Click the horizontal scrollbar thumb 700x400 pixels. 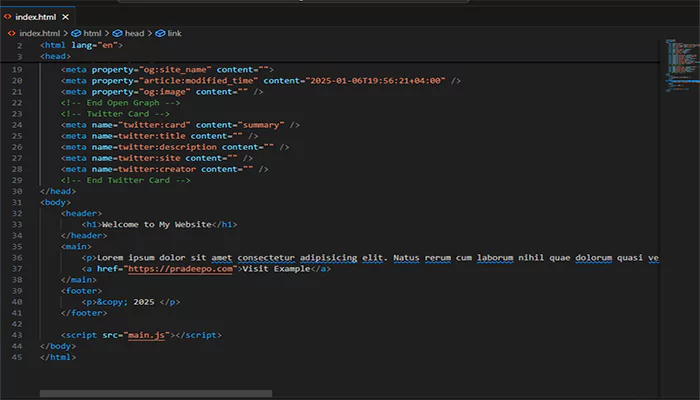click(156, 393)
